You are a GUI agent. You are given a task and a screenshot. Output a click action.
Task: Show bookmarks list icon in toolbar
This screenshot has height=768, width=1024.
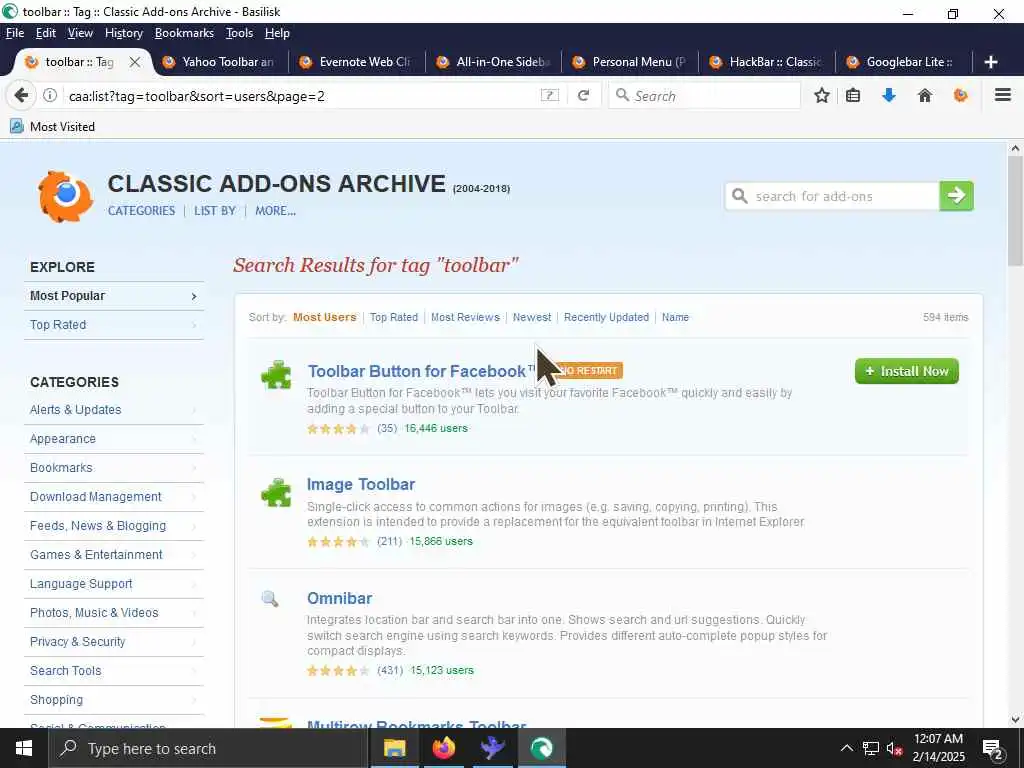point(853,96)
